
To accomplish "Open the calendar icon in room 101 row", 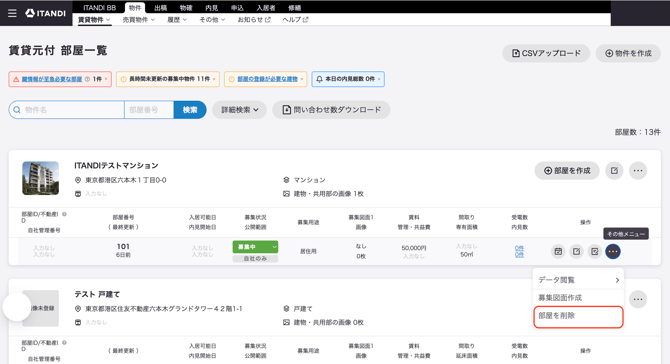I will point(558,251).
